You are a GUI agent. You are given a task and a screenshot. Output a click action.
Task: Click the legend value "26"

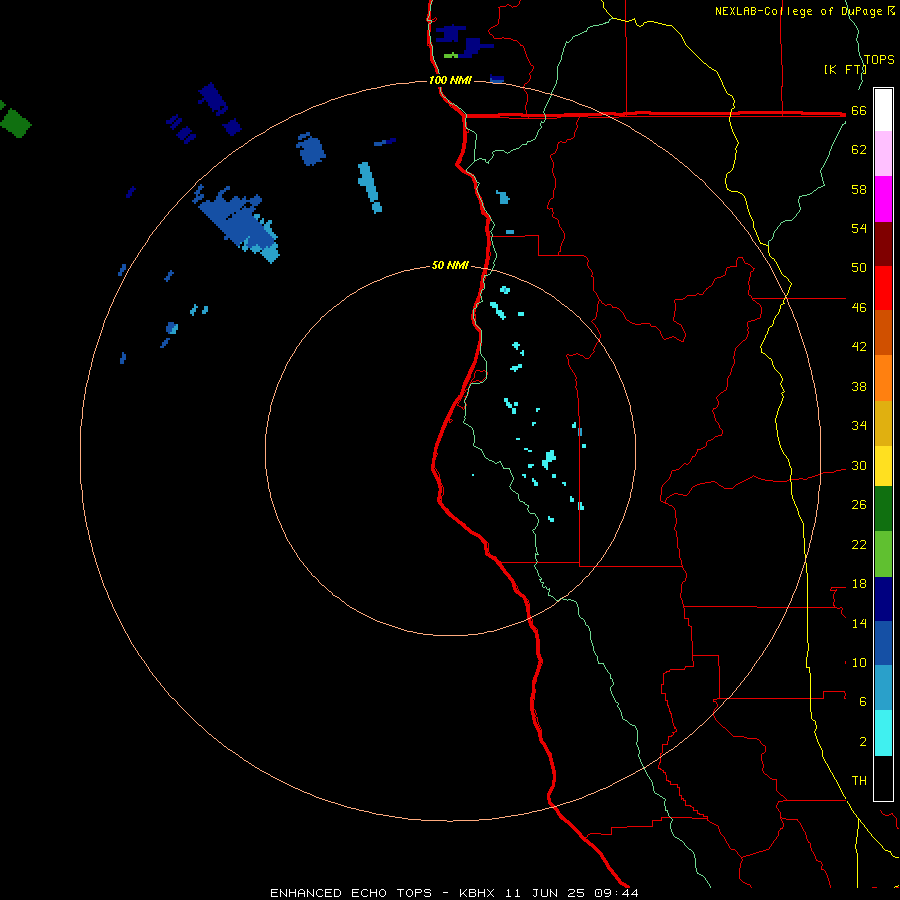coord(859,505)
